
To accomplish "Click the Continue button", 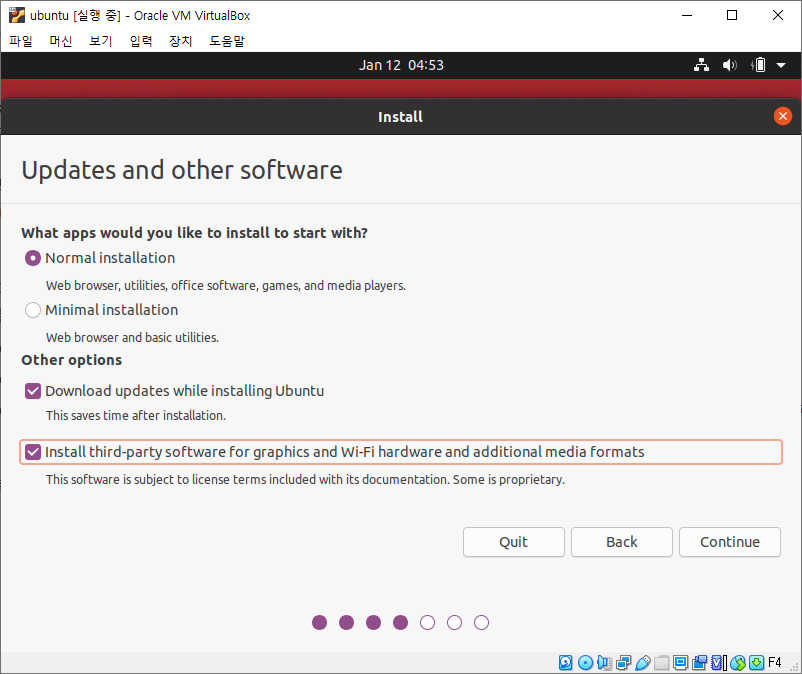I will 730,542.
